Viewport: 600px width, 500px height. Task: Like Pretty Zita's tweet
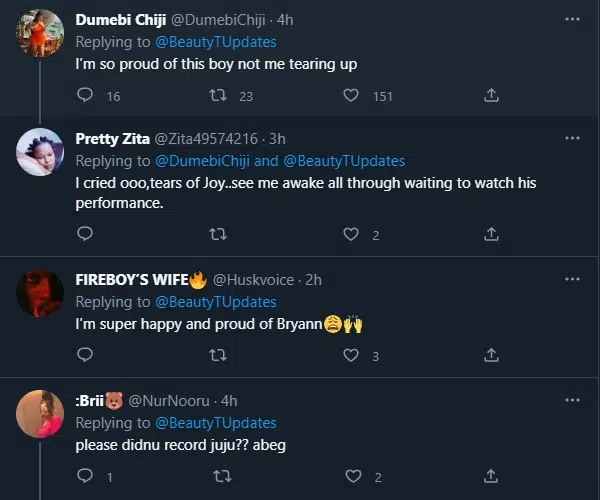coord(351,234)
